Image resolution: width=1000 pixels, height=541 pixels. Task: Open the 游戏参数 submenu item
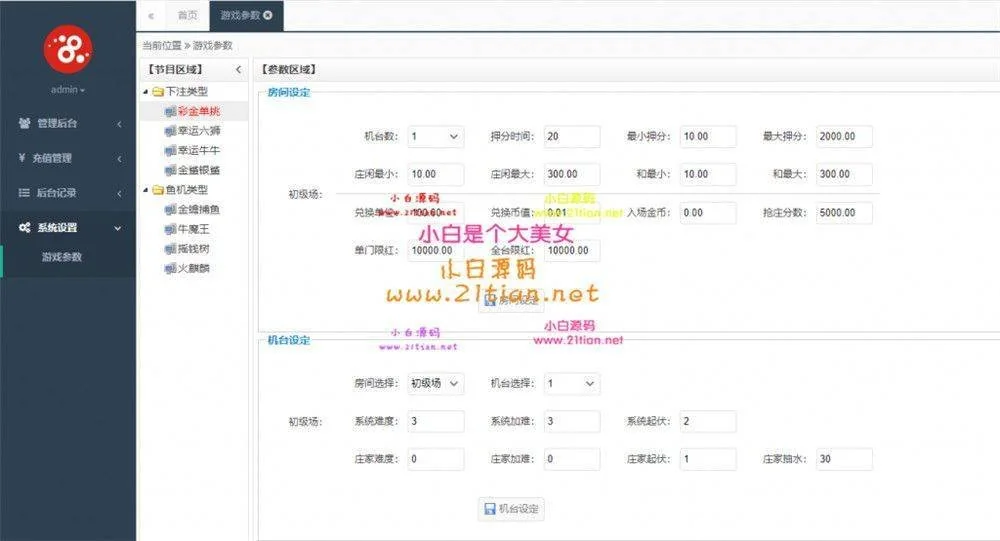click(x=62, y=257)
